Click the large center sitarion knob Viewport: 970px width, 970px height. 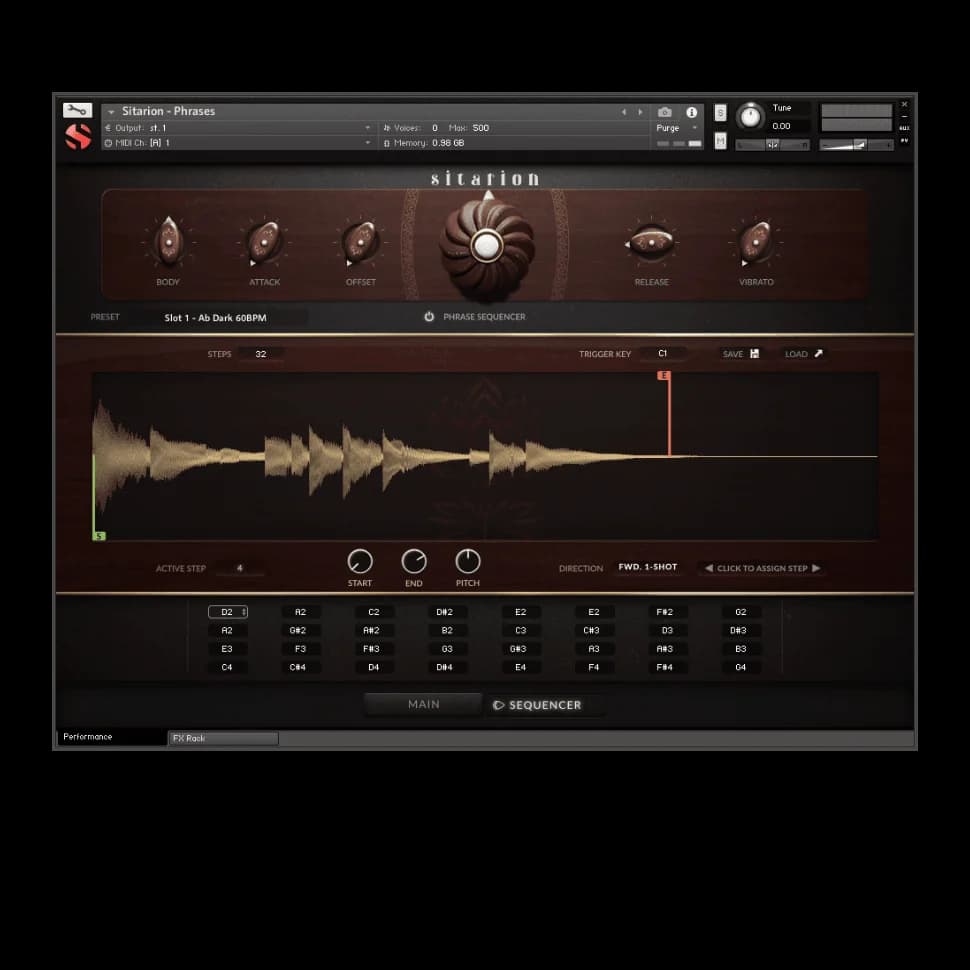coord(486,245)
